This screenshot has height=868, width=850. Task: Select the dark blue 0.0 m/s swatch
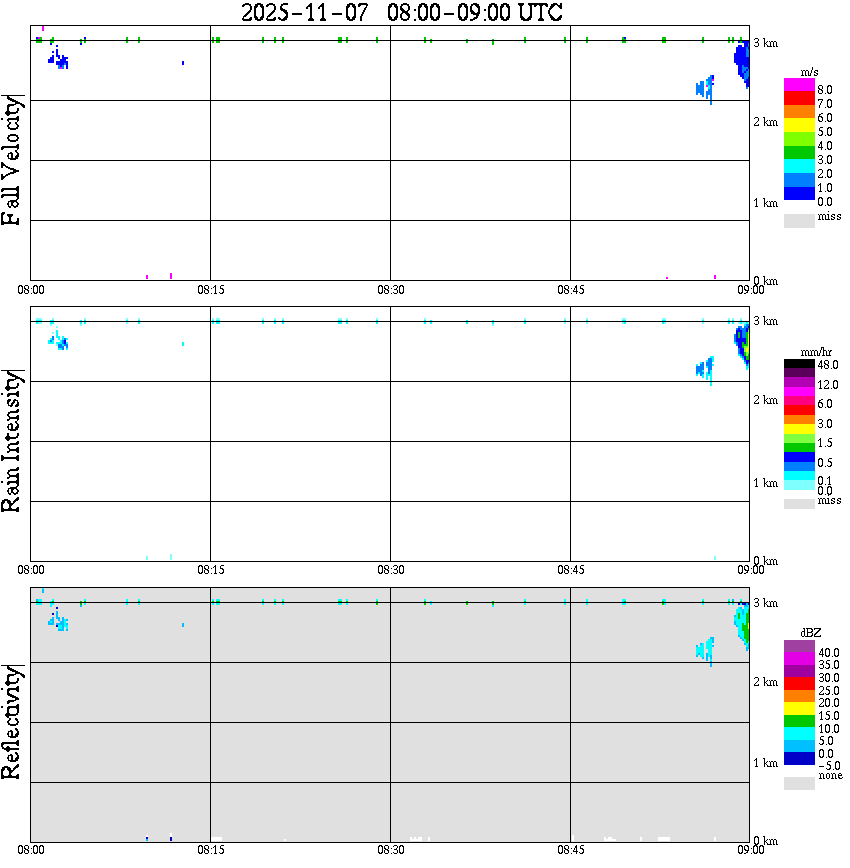point(799,193)
